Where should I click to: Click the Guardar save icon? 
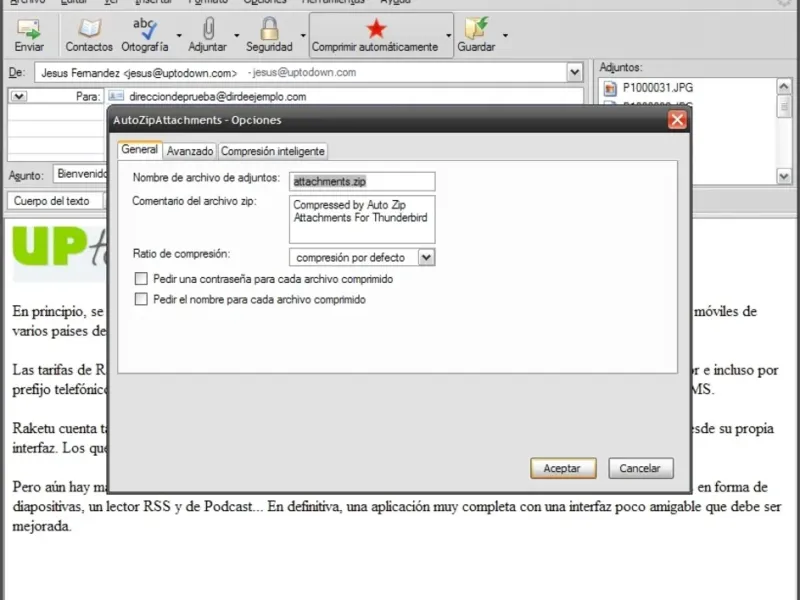(x=476, y=28)
